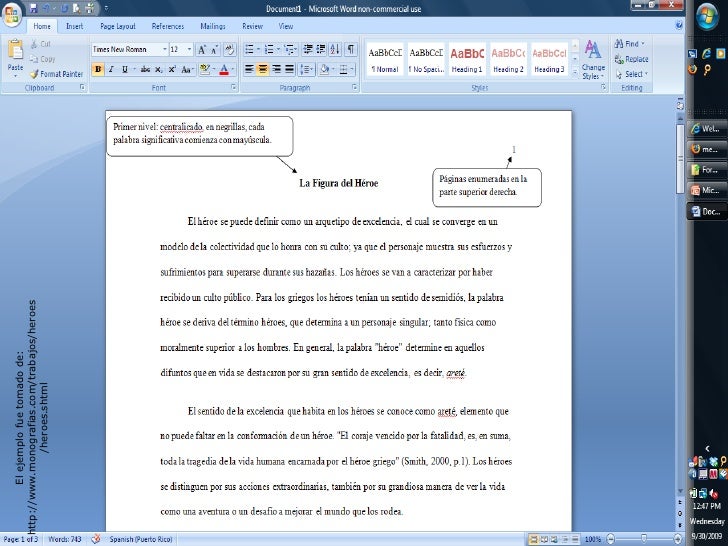Toggle Italic formatting
This screenshot has height=546, width=728.
(x=112, y=69)
